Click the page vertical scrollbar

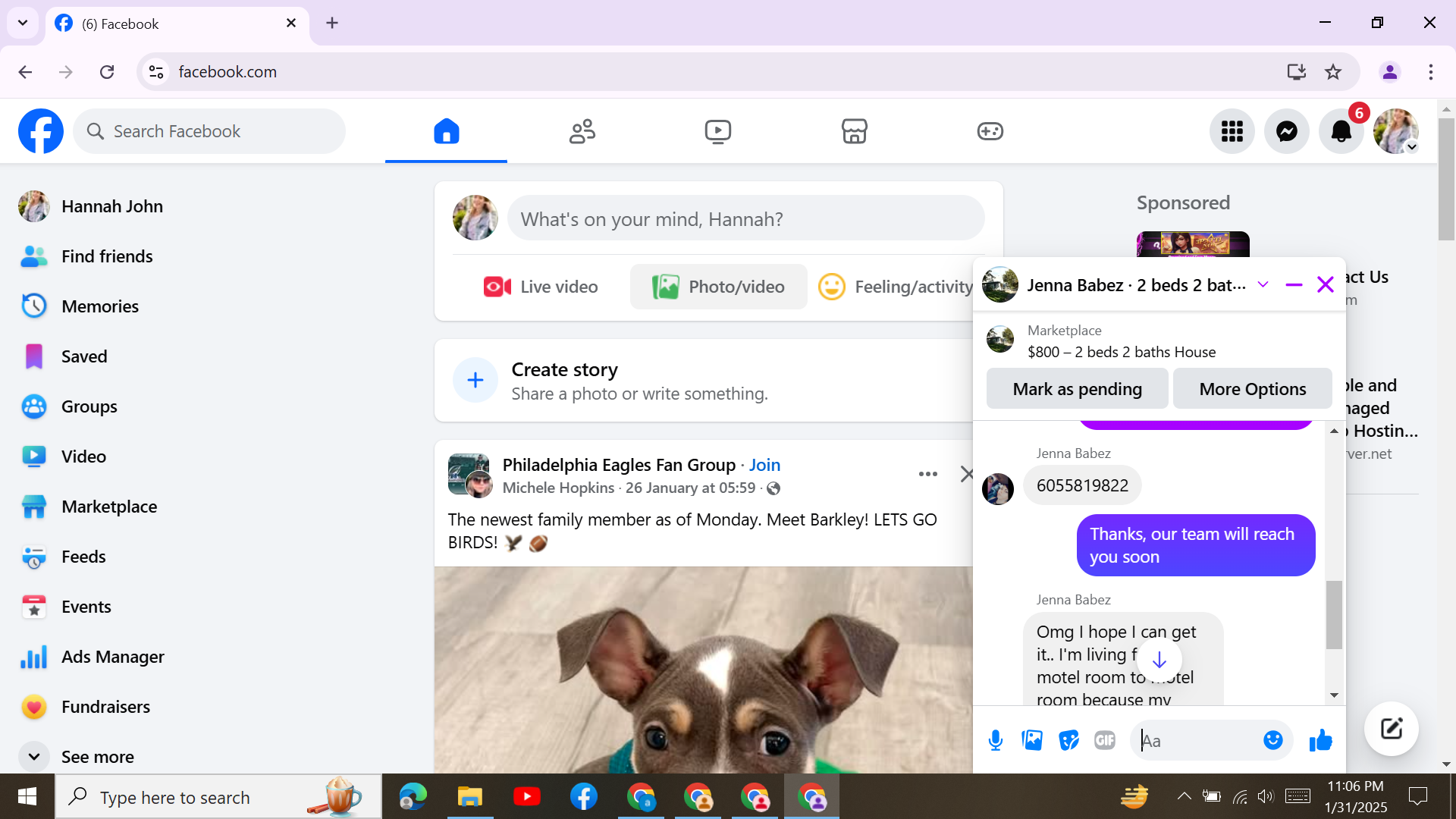[x=1446, y=180]
